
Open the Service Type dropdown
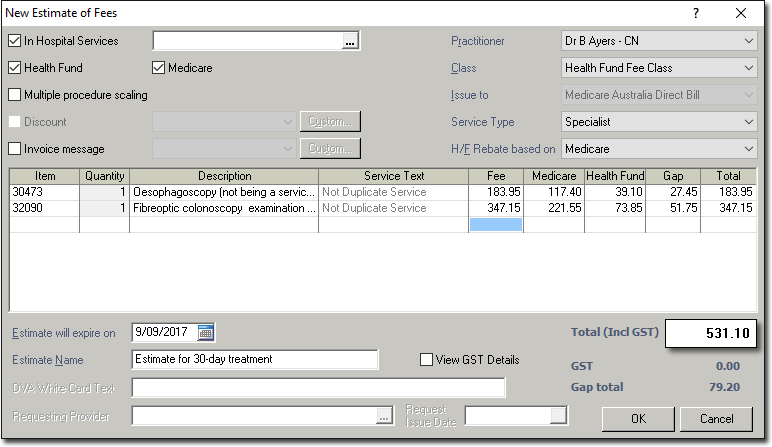click(x=658, y=122)
